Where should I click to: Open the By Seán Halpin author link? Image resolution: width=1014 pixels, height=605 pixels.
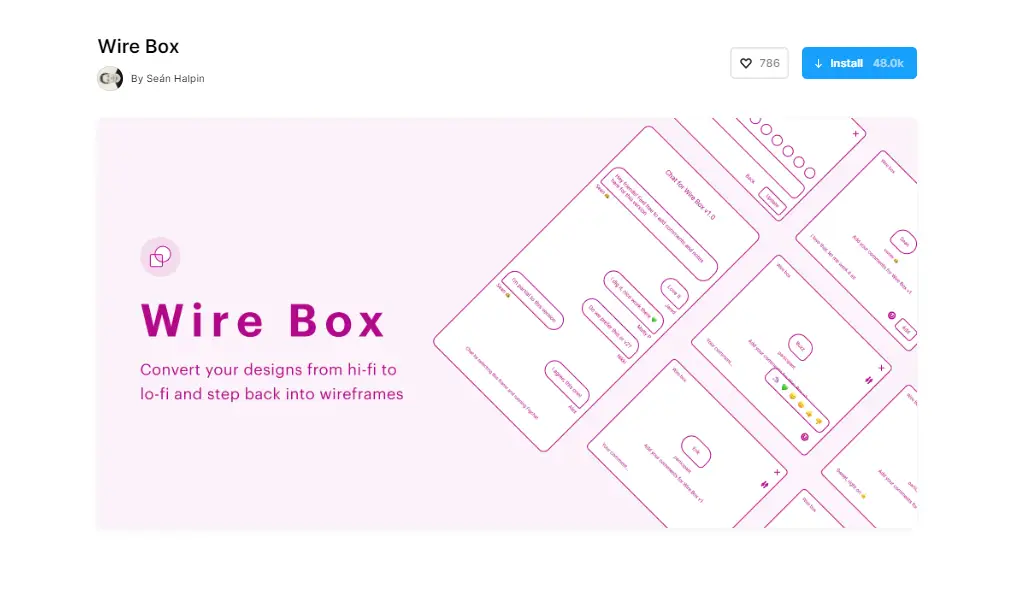167,79
